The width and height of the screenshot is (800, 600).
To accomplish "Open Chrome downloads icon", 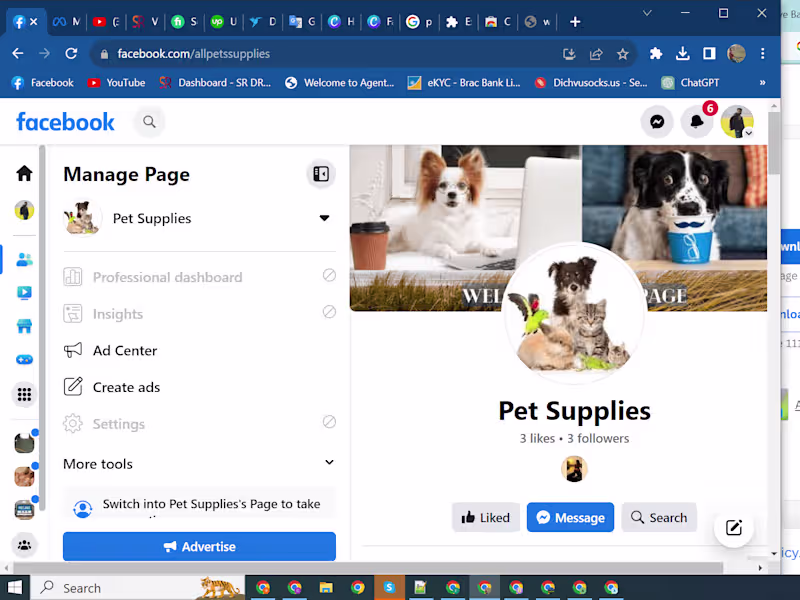I will (x=683, y=54).
